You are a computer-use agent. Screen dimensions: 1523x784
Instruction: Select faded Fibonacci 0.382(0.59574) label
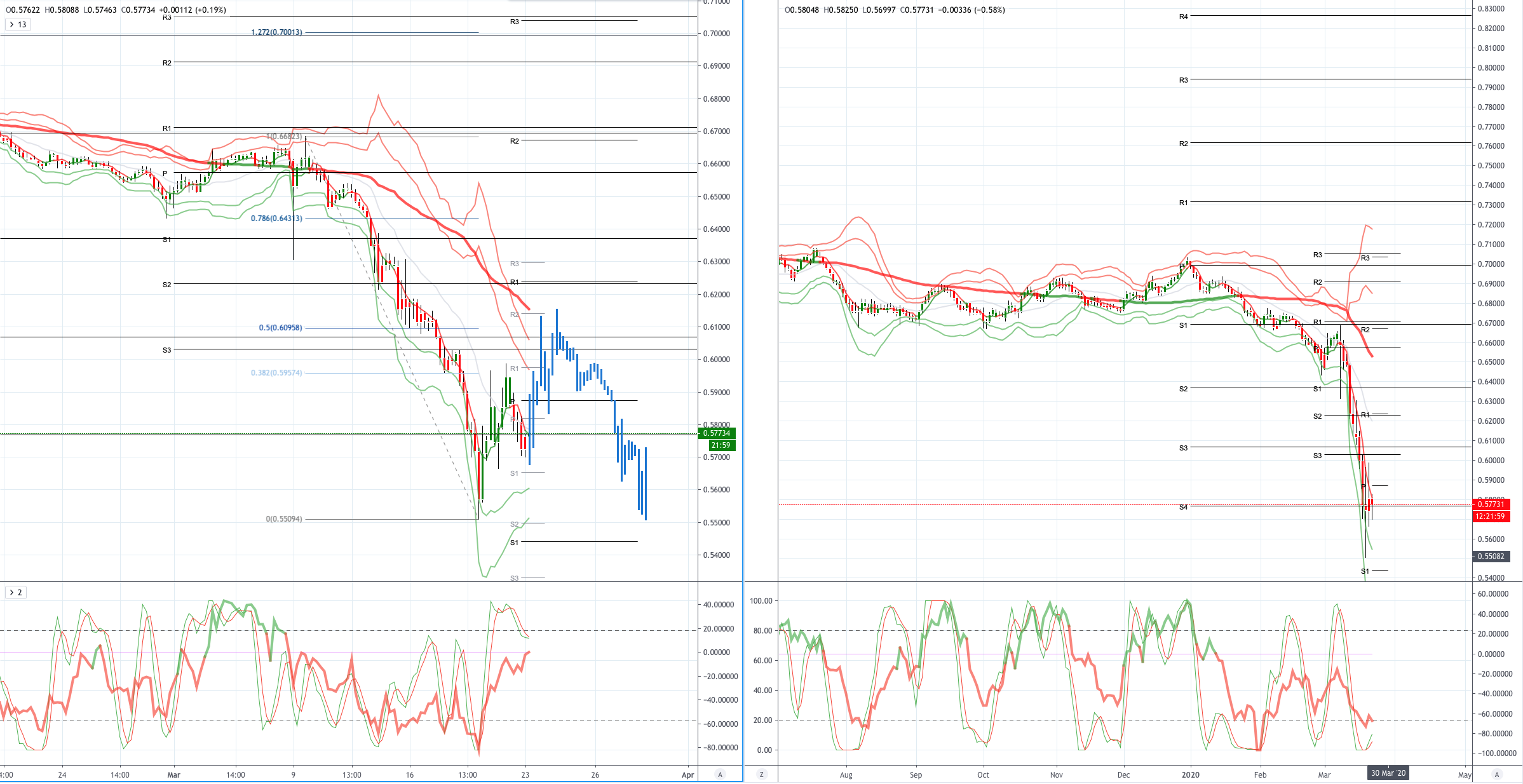pyautogui.click(x=276, y=373)
